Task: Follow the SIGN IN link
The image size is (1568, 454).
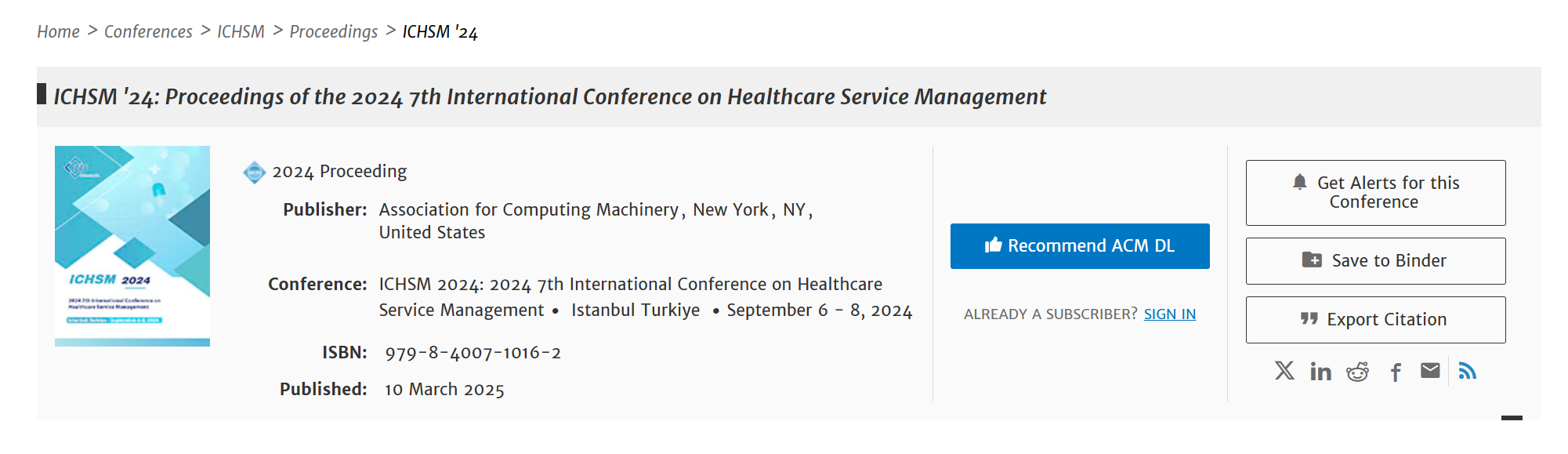Action: click(1169, 314)
